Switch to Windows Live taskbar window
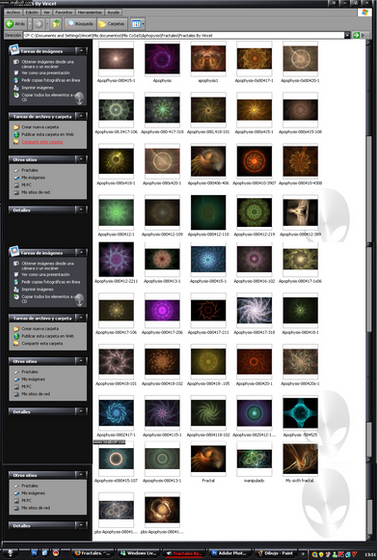The width and height of the screenshot is (377, 560). (x=138, y=553)
